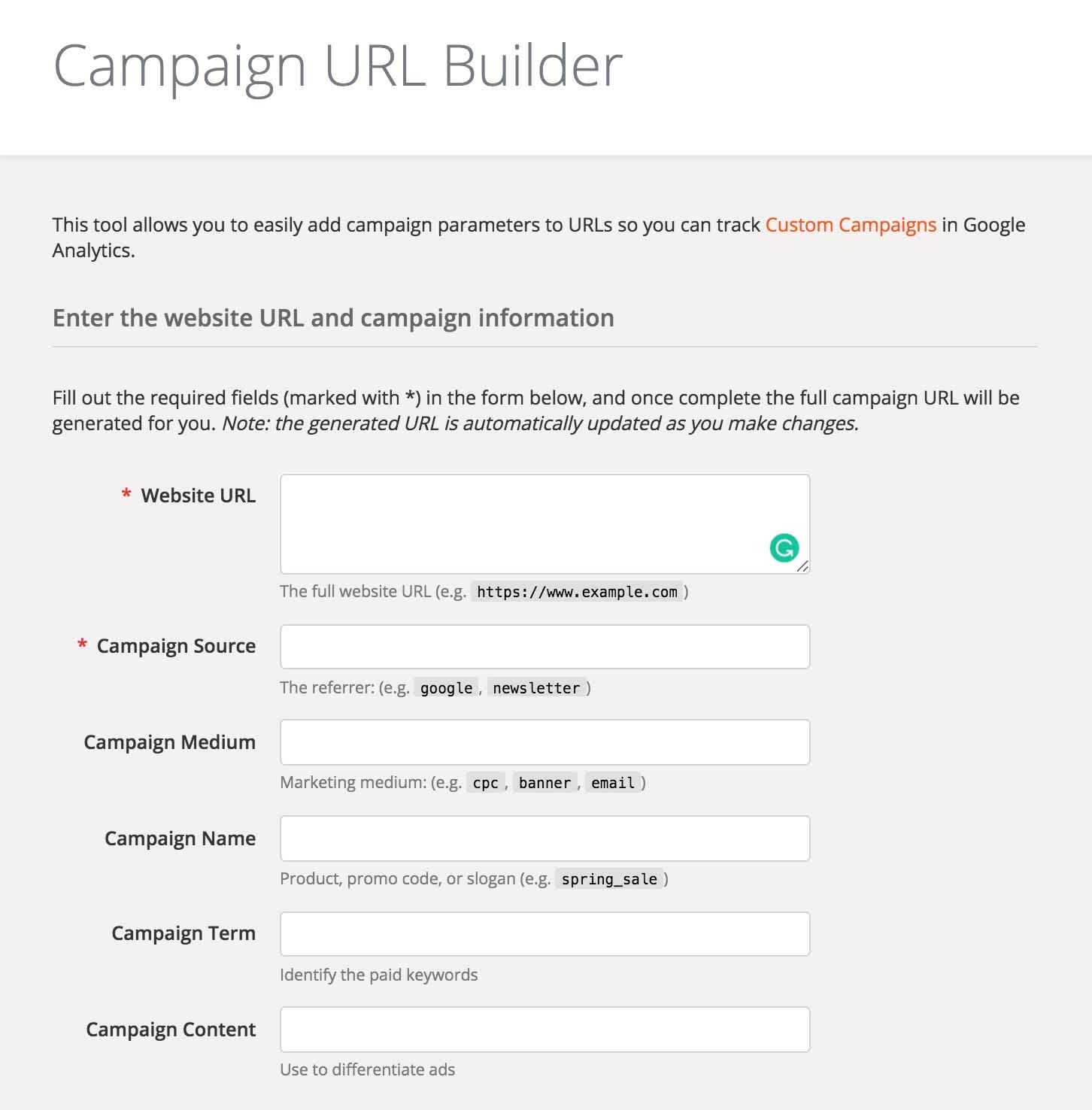Click the spring_sale example code tag

609,879
